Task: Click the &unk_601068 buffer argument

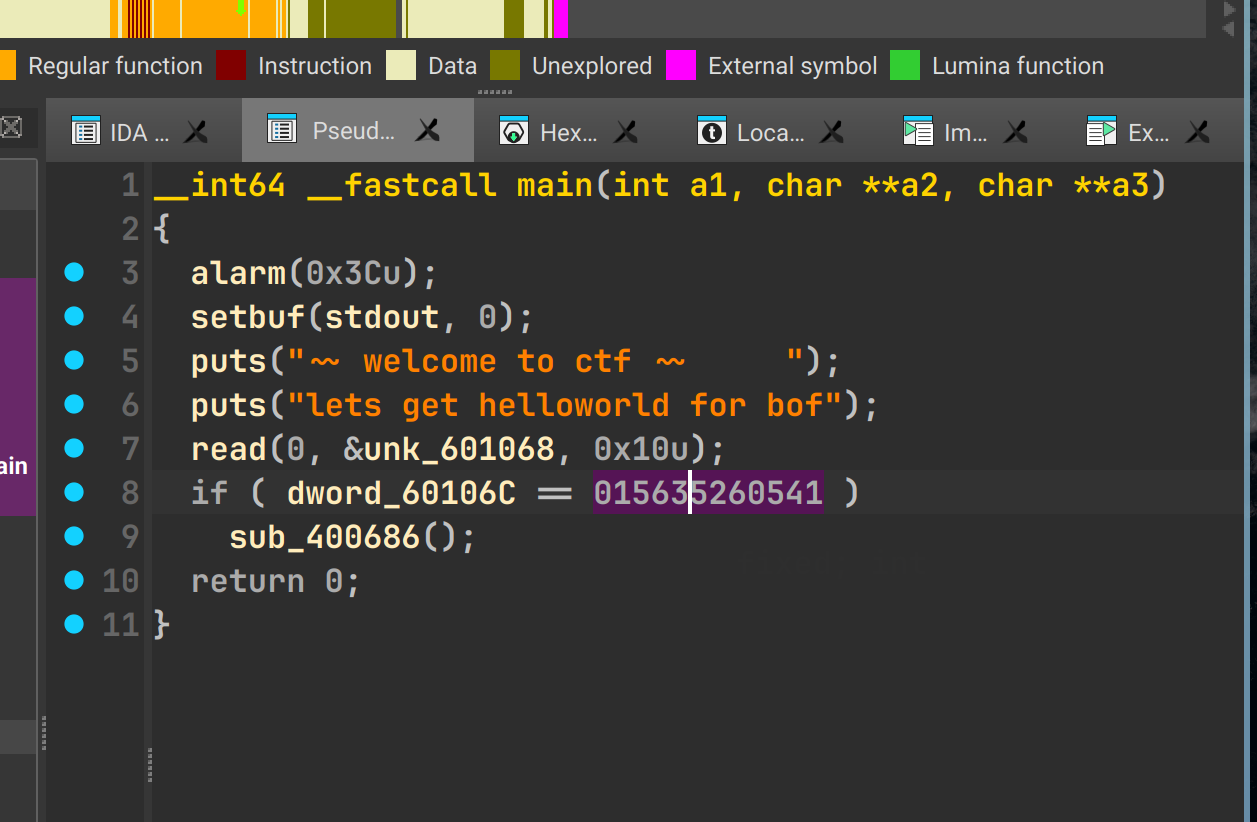Action: pos(448,449)
